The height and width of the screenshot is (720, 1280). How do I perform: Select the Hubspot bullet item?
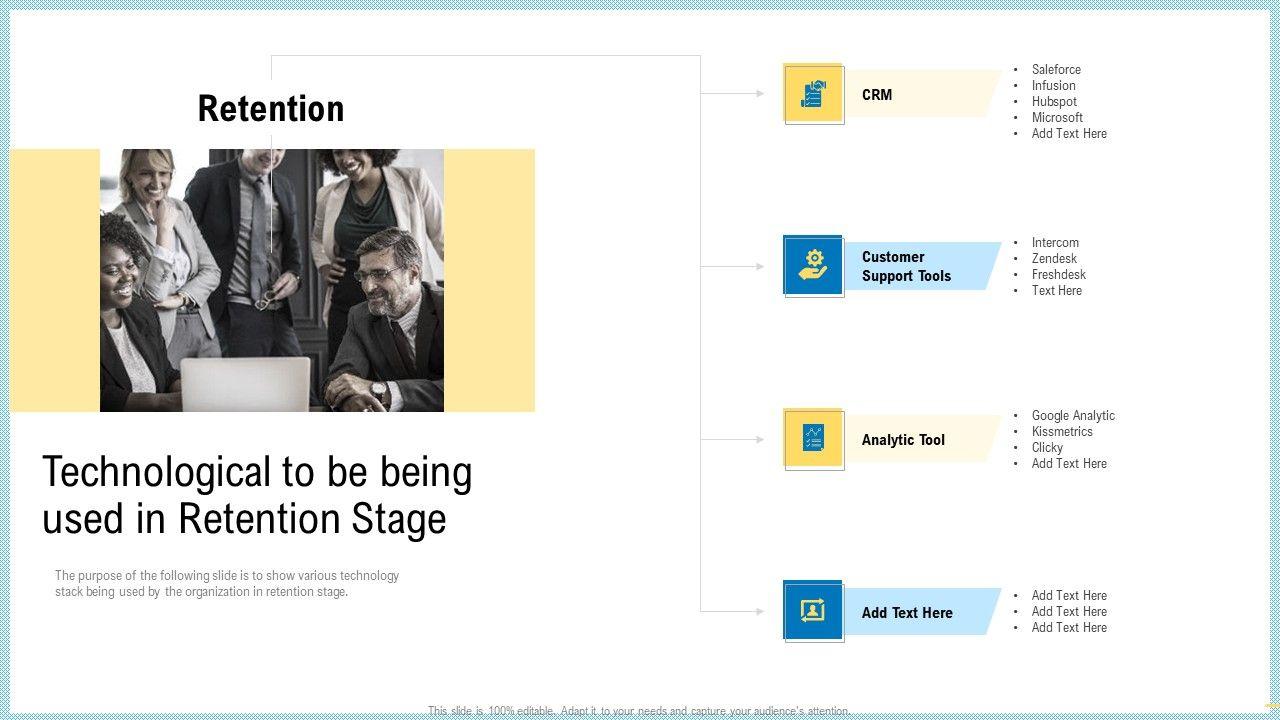pos(1054,101)
